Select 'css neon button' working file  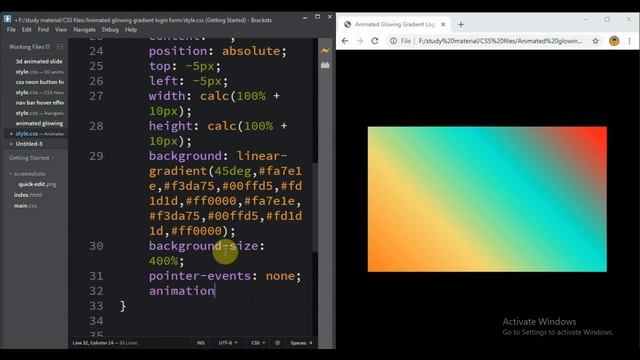40,82
